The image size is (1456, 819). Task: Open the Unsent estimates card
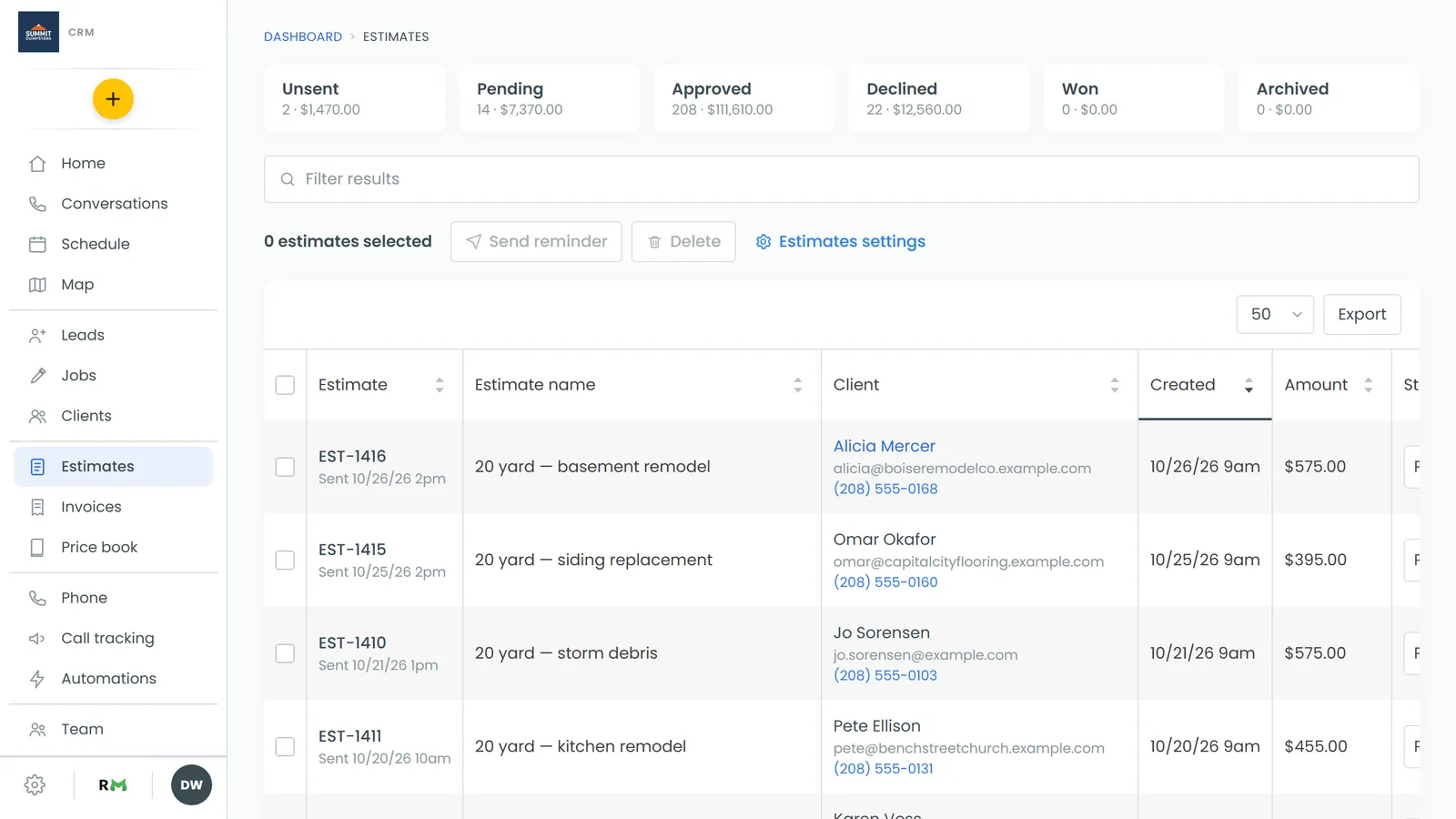(354, 98)
